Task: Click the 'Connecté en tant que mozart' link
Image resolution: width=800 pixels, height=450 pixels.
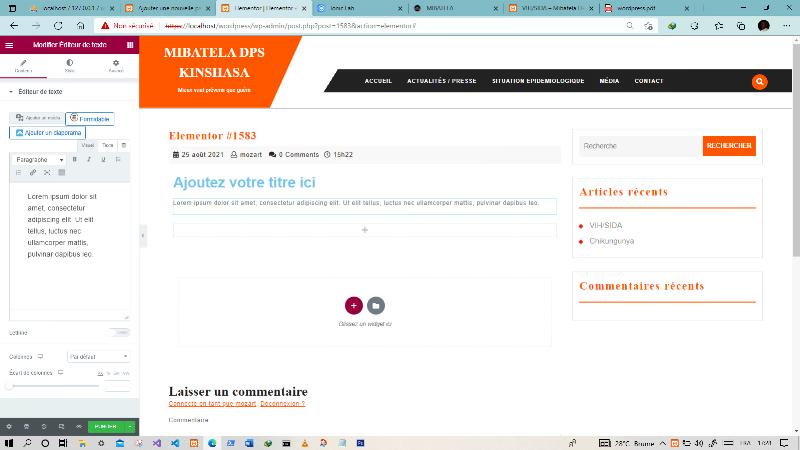Action: [x=212, y=404]
